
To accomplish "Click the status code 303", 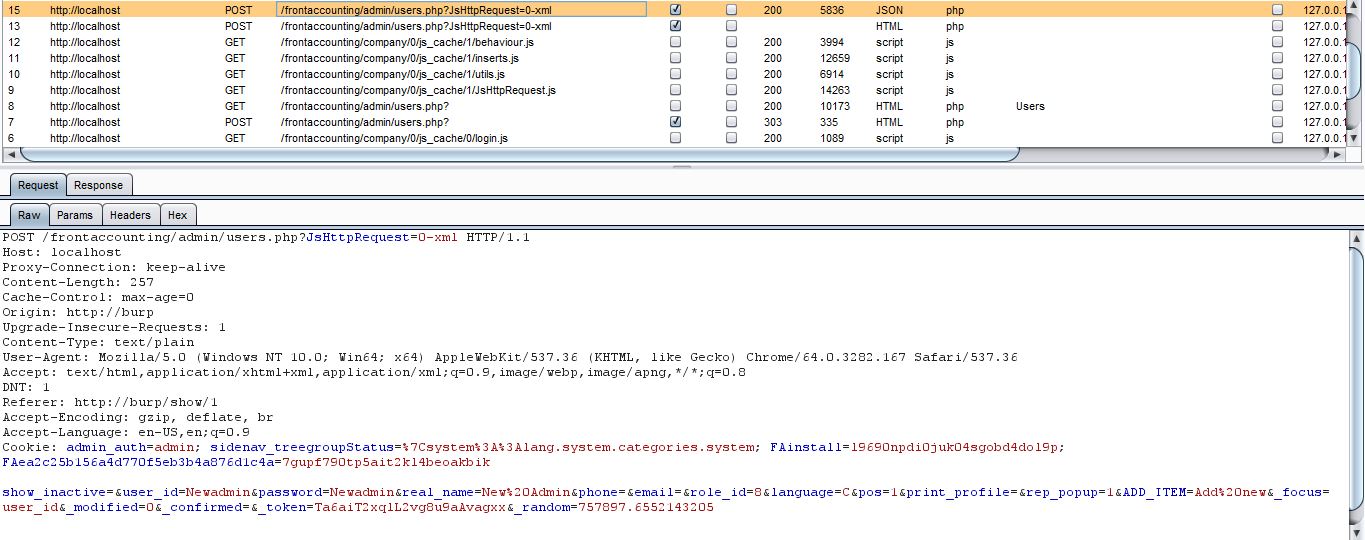I will click(x=772, y=122).
